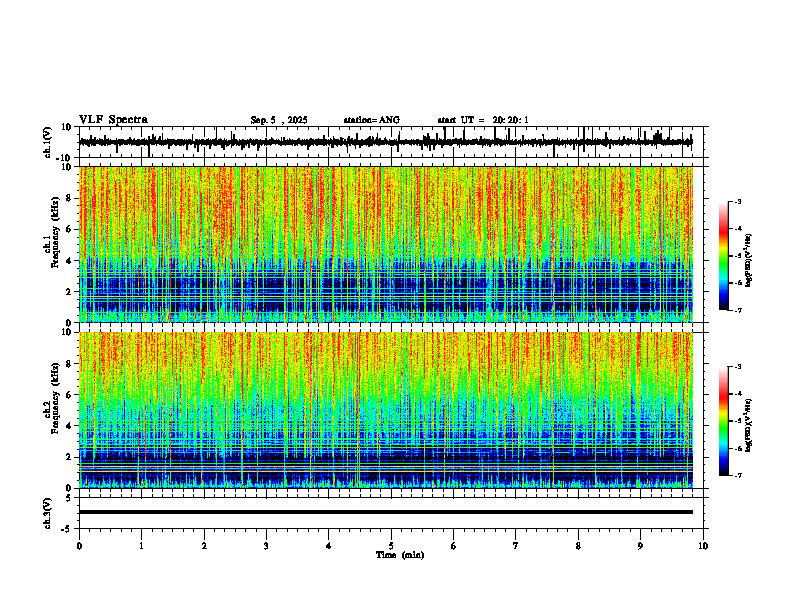Click the ch.2 "Frequency (kHz)" axis label
This screenshot has height=612, width=792.
55,398
